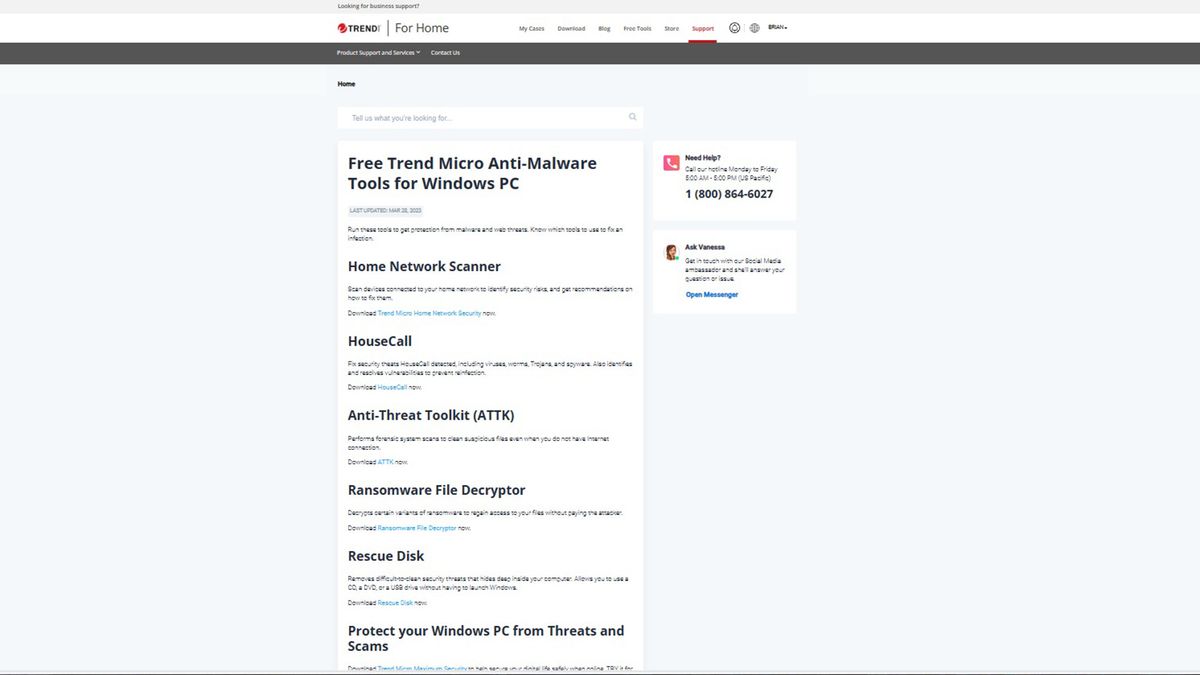The width and height of the screenshot is (1200, 675).
Task: Click the magnifying glass search icon
Action: point(632,116)
